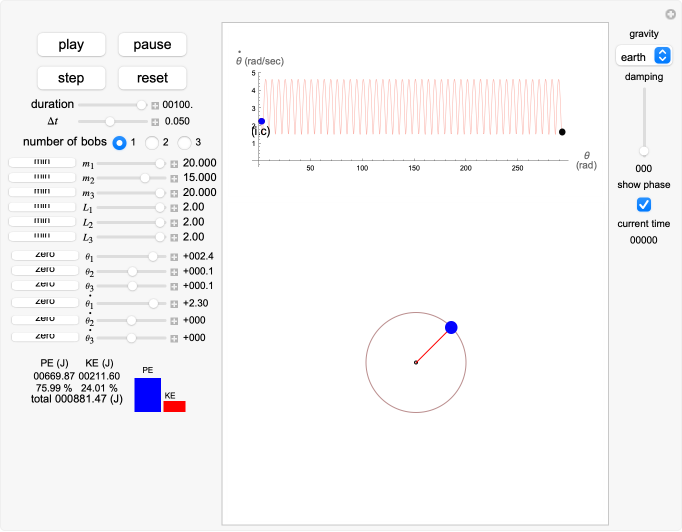Click zero button for angle θ3
Screen dimensions: 682x532
point(45,285)
